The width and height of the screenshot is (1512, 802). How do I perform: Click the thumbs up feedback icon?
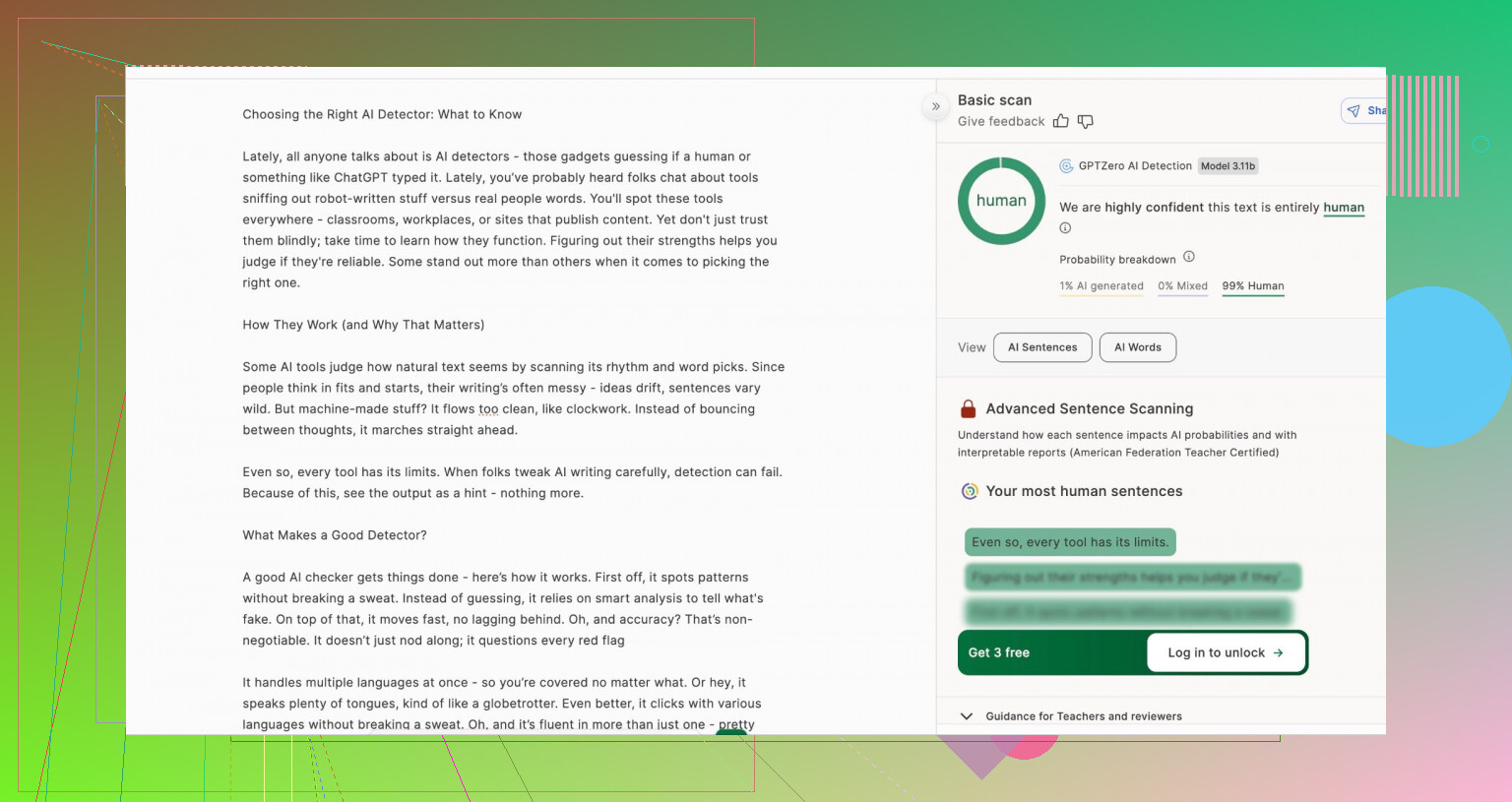(1060, 121)
